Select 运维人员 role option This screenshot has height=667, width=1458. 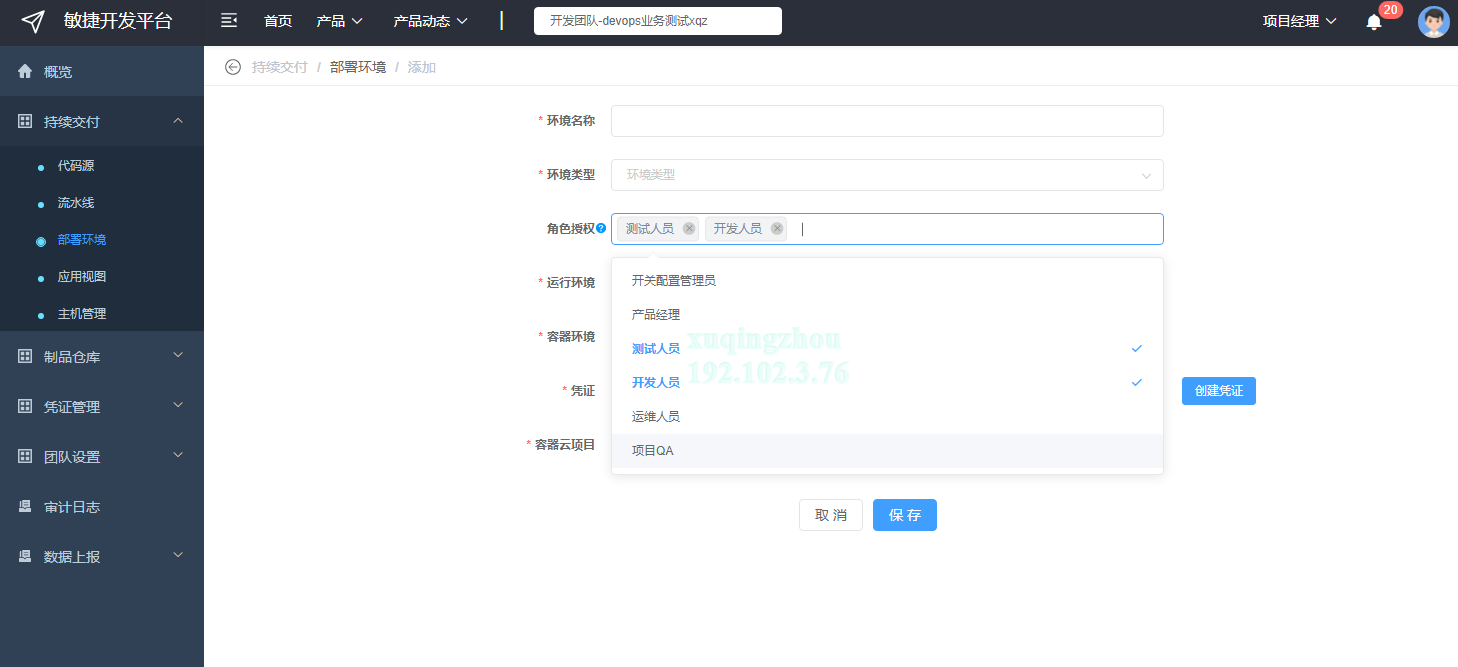887,417
